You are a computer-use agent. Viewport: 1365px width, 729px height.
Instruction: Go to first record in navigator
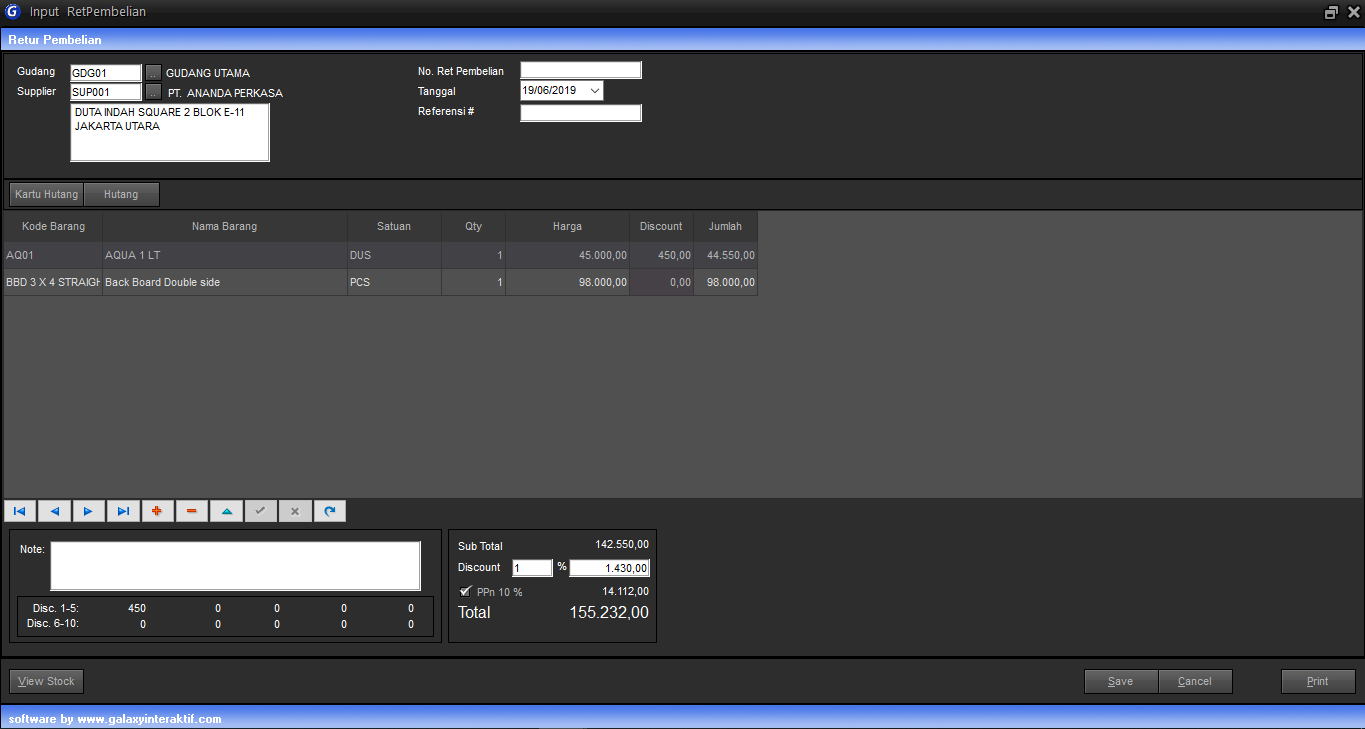coord(20,511)
